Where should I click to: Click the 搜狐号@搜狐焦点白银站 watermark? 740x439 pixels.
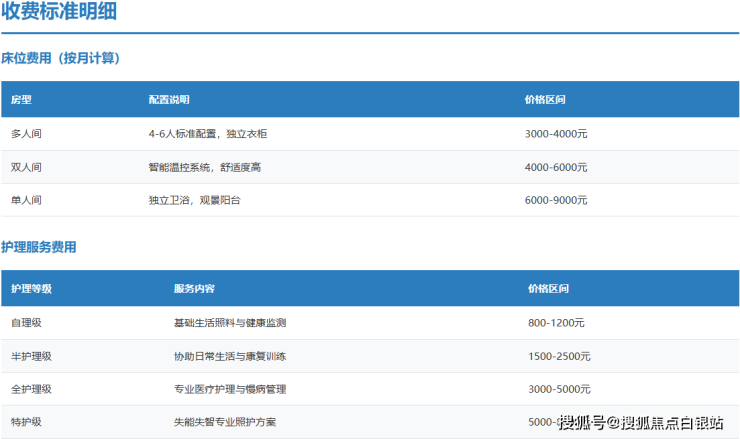[x=641, y=423]
